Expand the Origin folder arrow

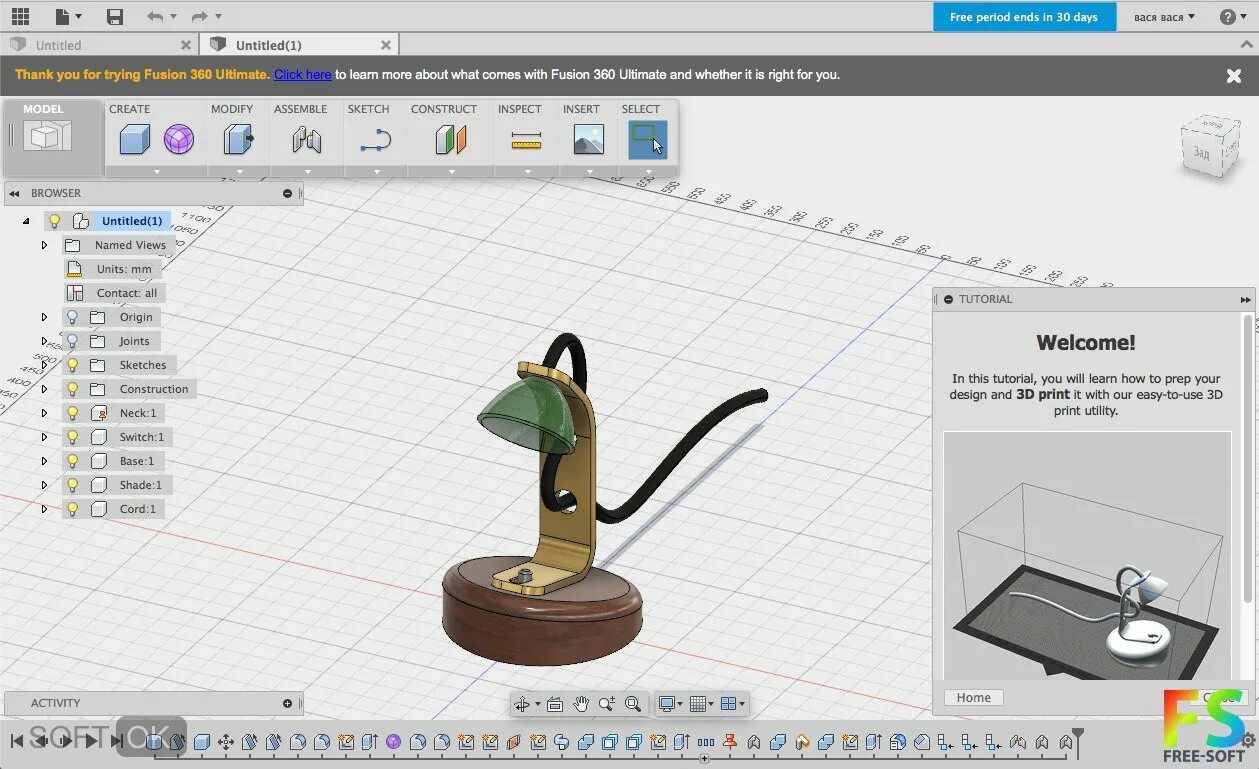(44, 317)
